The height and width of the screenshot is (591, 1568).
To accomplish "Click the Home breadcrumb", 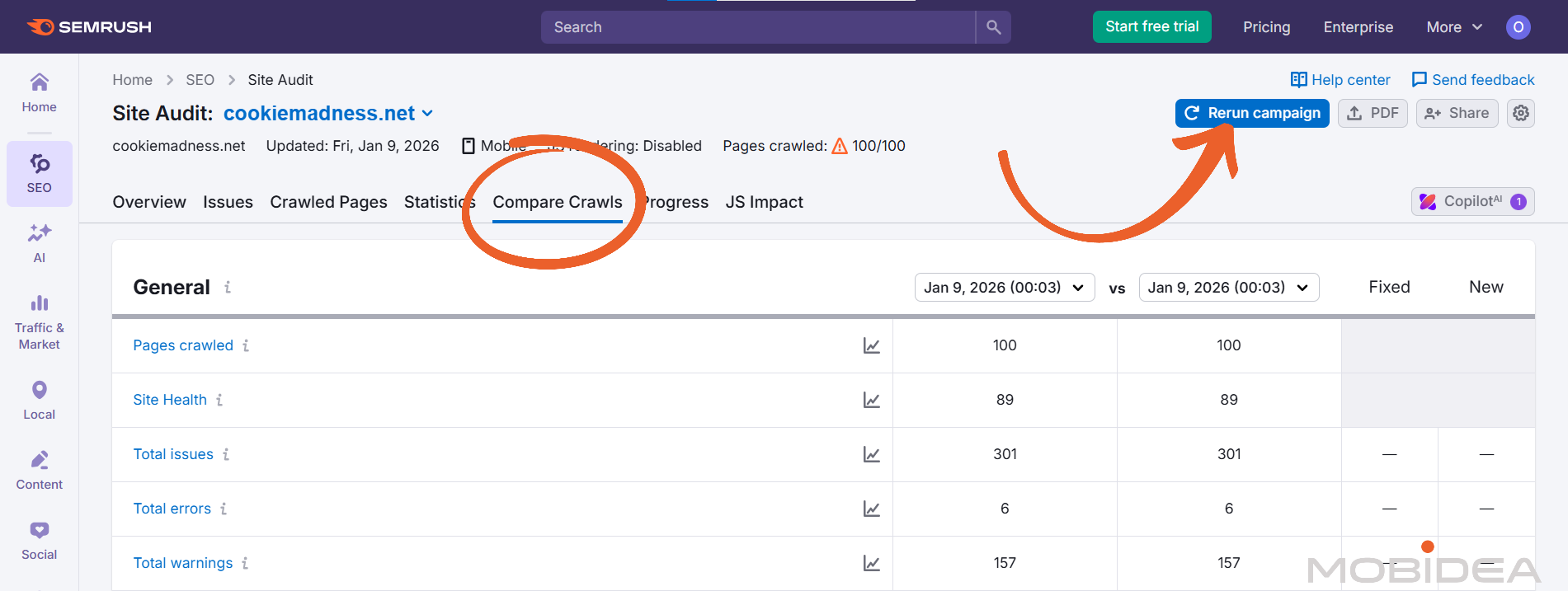I will coord(132,80).
